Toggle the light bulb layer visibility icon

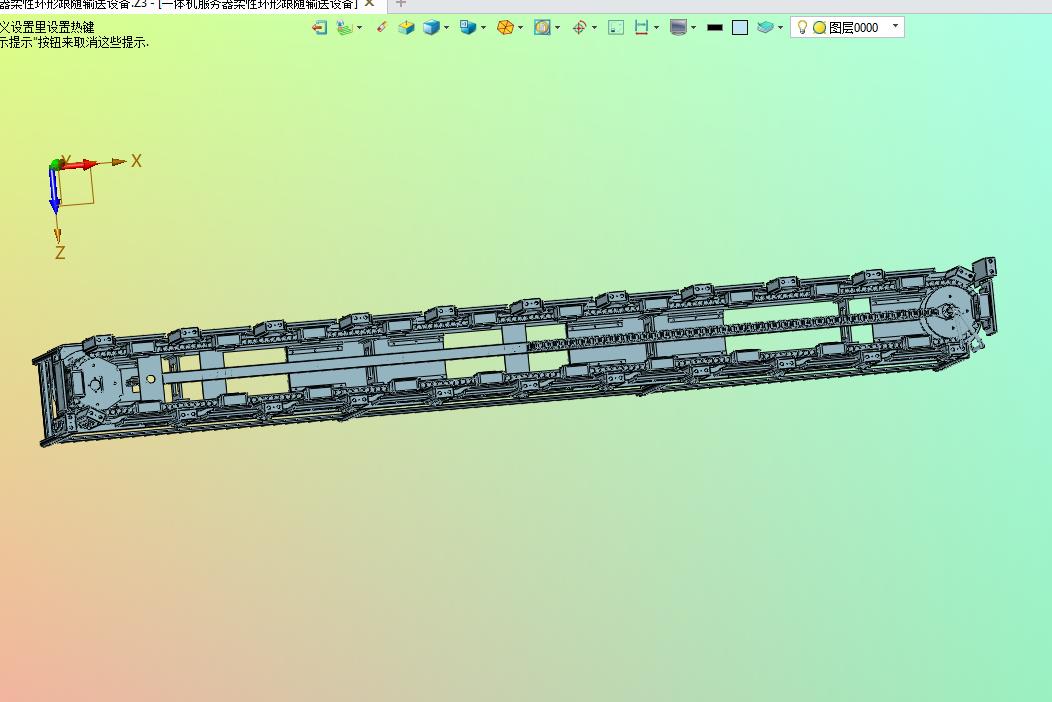click(x=802, y=27)
